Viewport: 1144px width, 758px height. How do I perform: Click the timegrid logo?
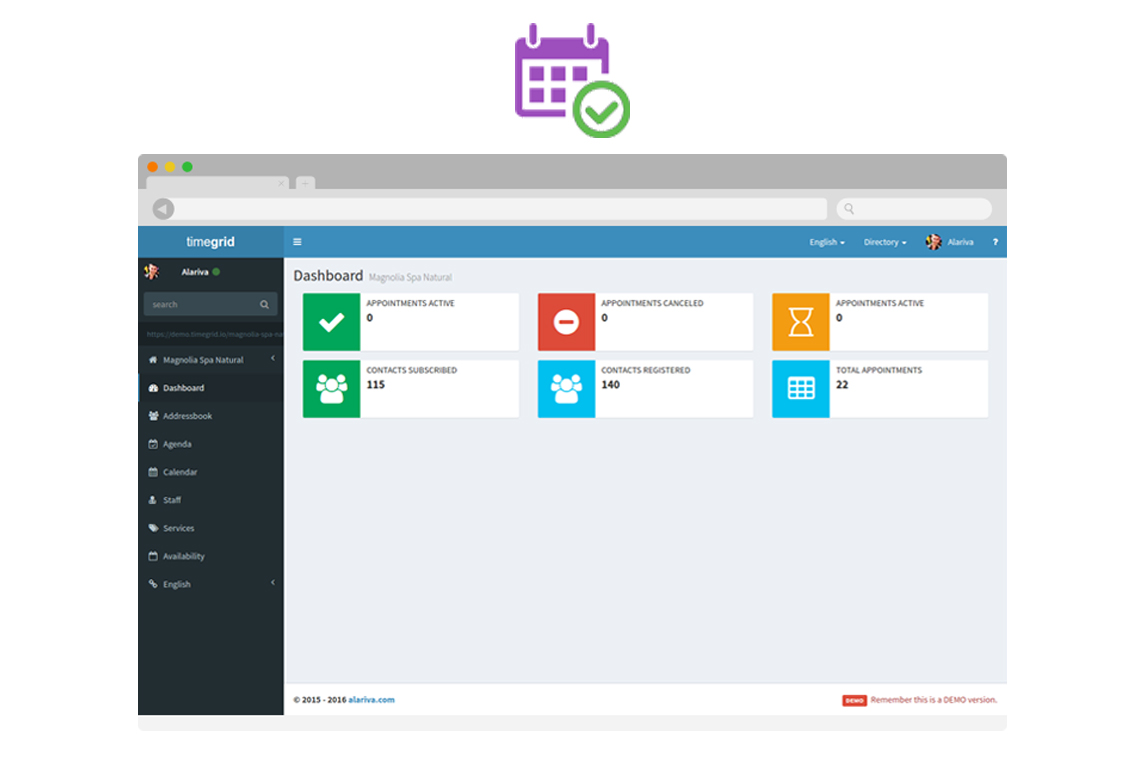(210, 241)
